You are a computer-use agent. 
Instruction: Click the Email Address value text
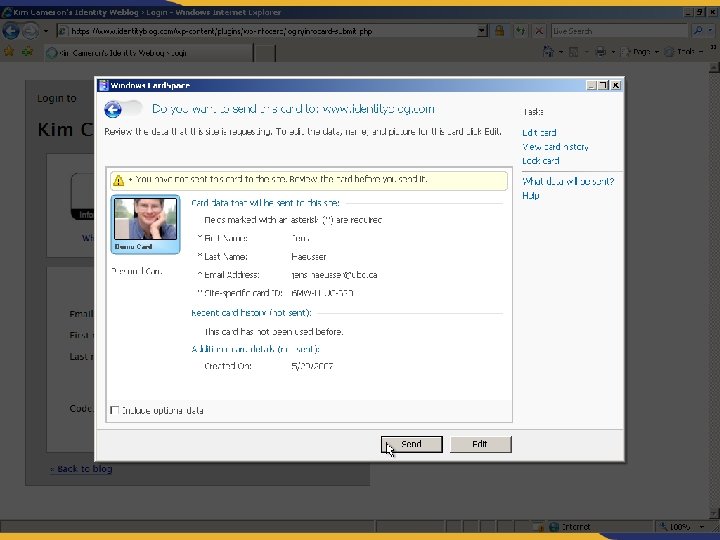point(334,275)
